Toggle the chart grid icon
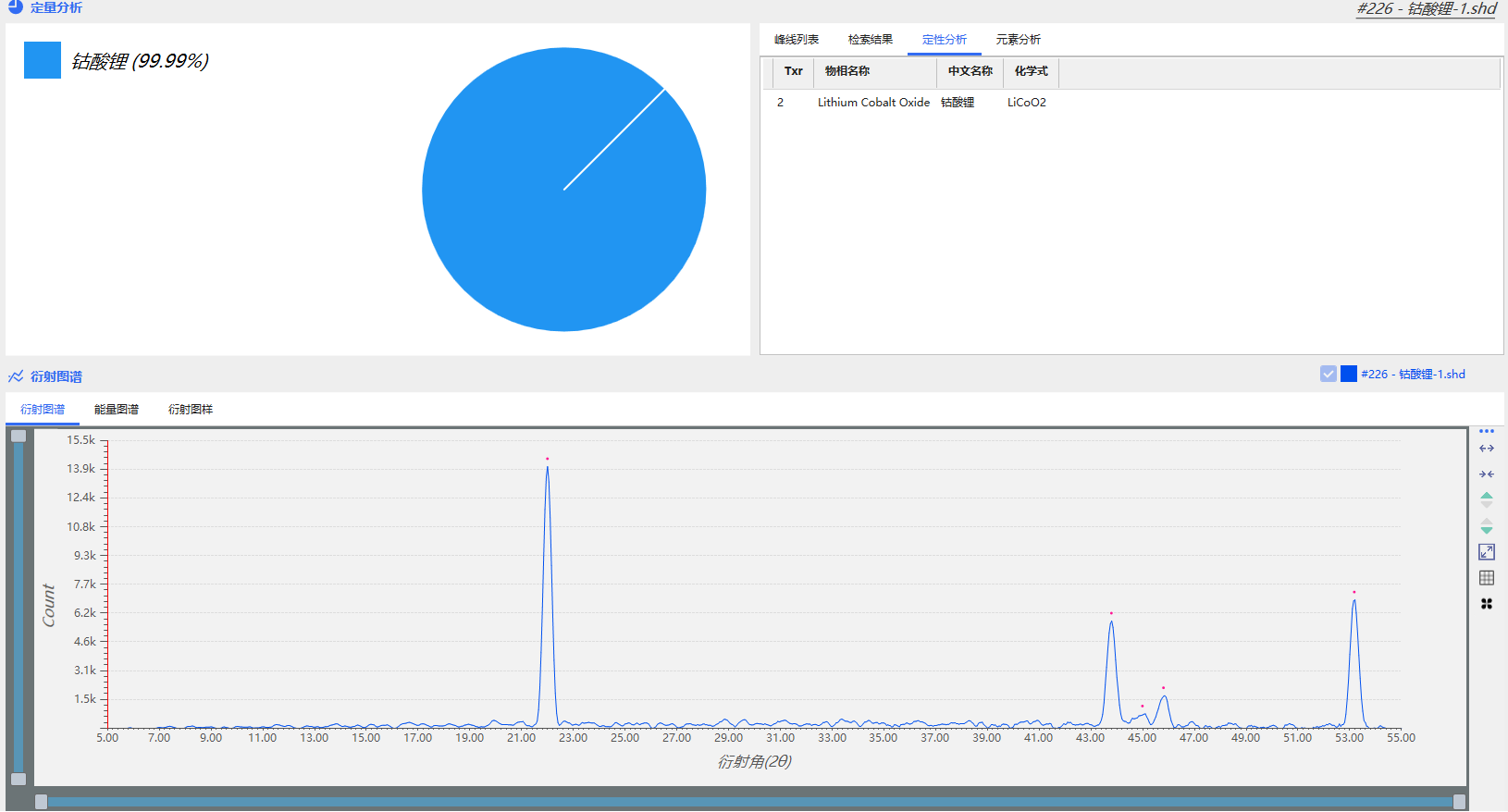Viewport: 1508px width, 812px height. pyautogui.click(x=1487, y=578)
